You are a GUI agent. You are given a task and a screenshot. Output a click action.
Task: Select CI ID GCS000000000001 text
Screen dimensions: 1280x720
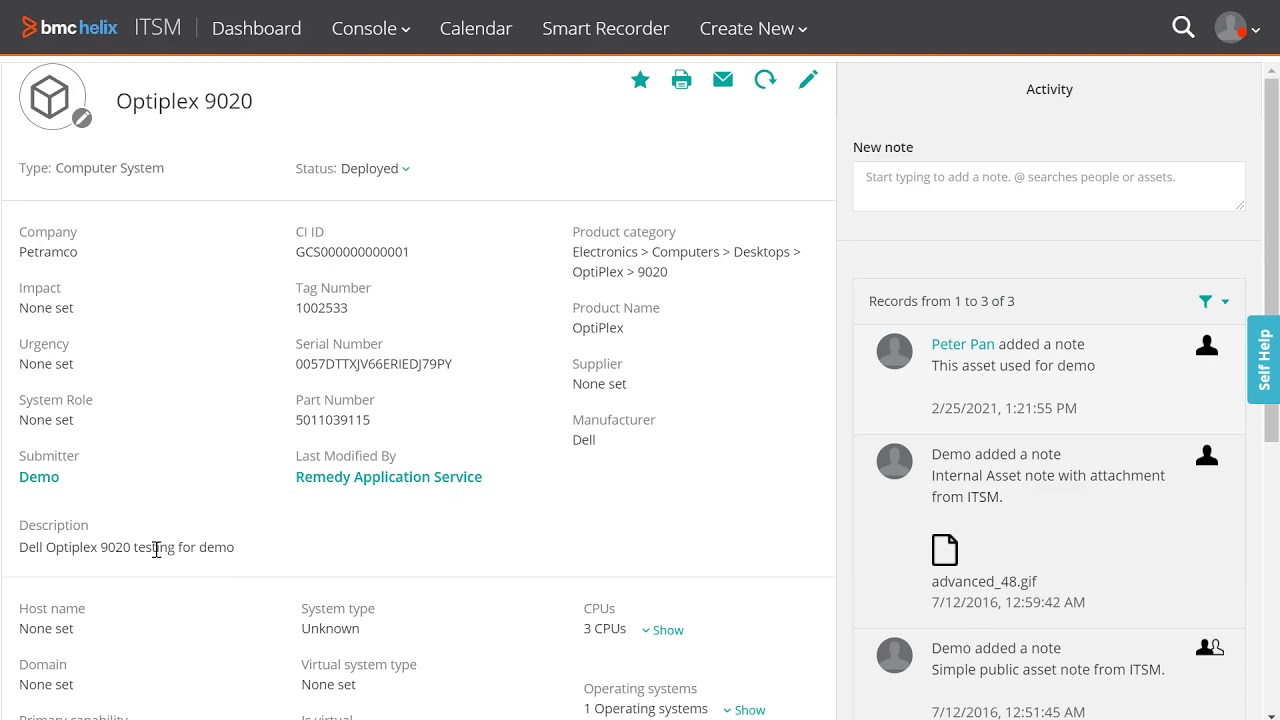[352, 252]
